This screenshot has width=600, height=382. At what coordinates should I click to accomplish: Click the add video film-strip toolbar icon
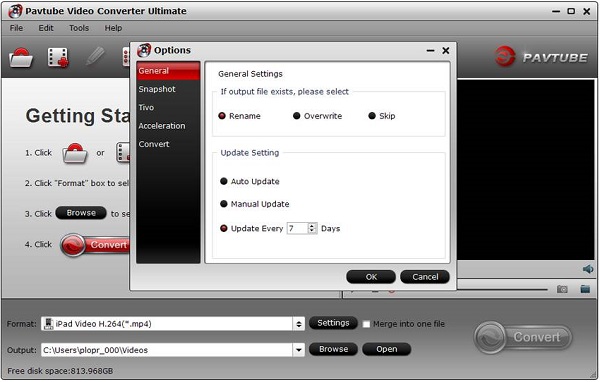click(x=58, y=58)
